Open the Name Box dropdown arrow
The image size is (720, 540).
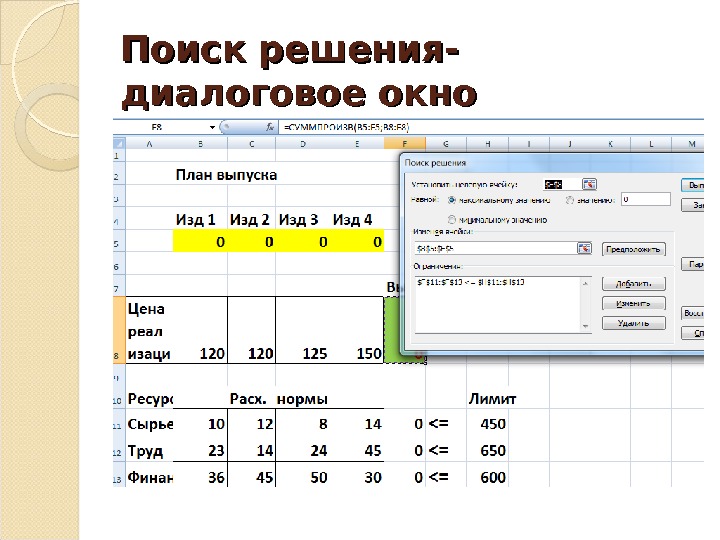[212, 127]
